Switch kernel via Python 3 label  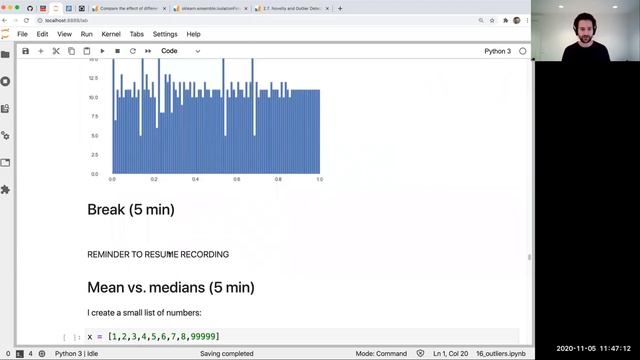(x=498, y=51)
